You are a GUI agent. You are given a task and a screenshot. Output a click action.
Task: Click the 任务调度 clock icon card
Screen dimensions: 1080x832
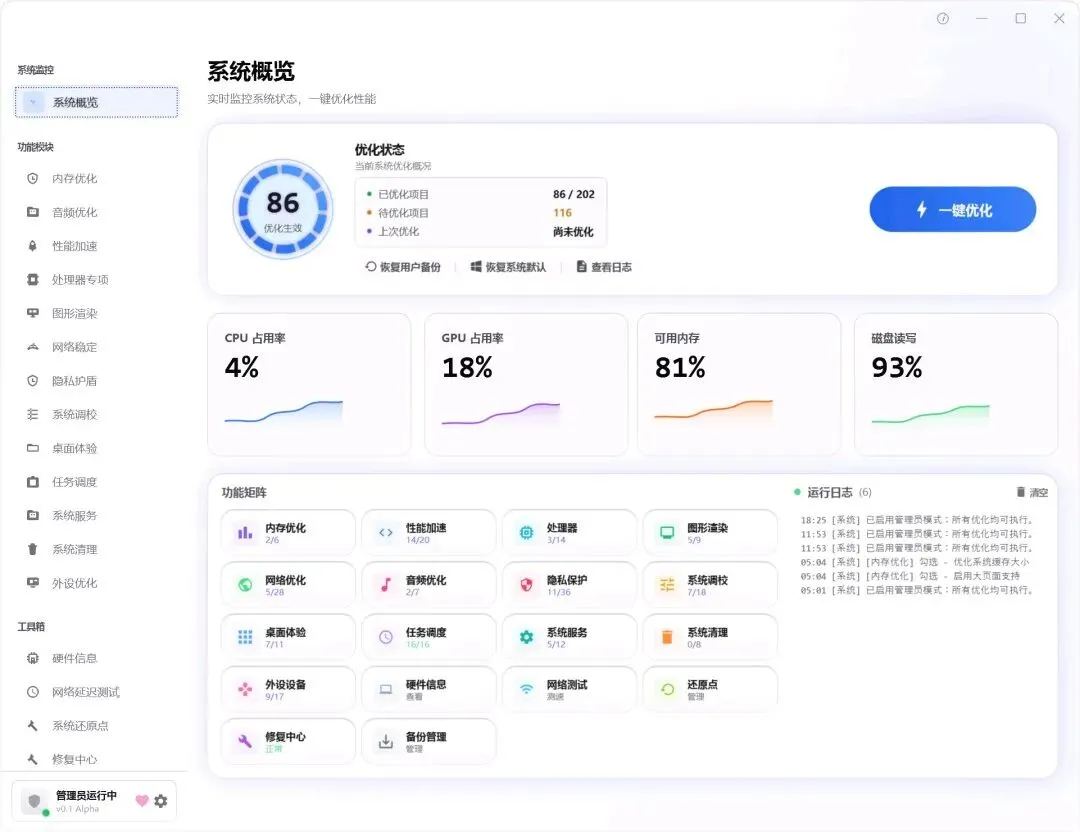click(x=428, y=637)
